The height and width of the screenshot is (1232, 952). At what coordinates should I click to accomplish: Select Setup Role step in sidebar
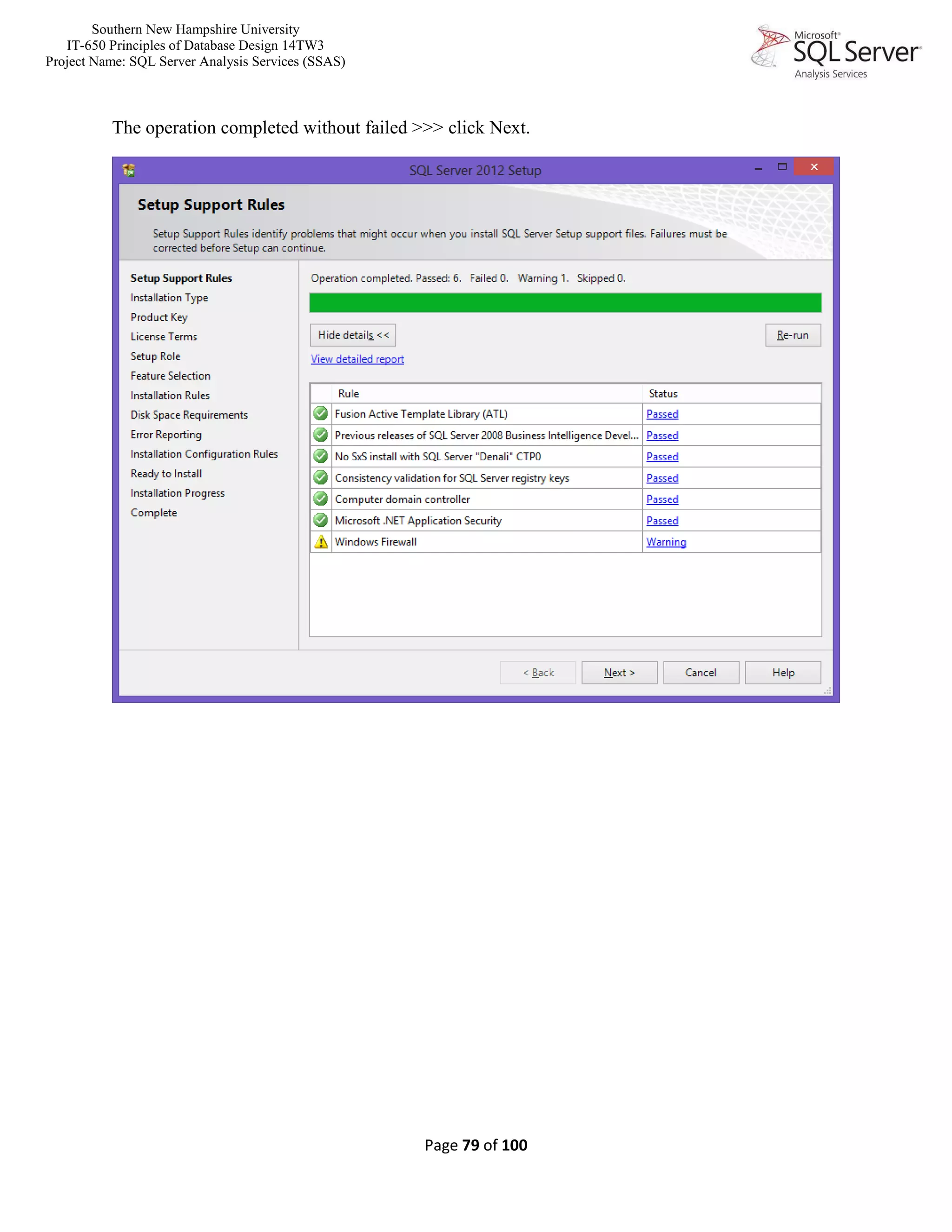[x=155, y=356]
